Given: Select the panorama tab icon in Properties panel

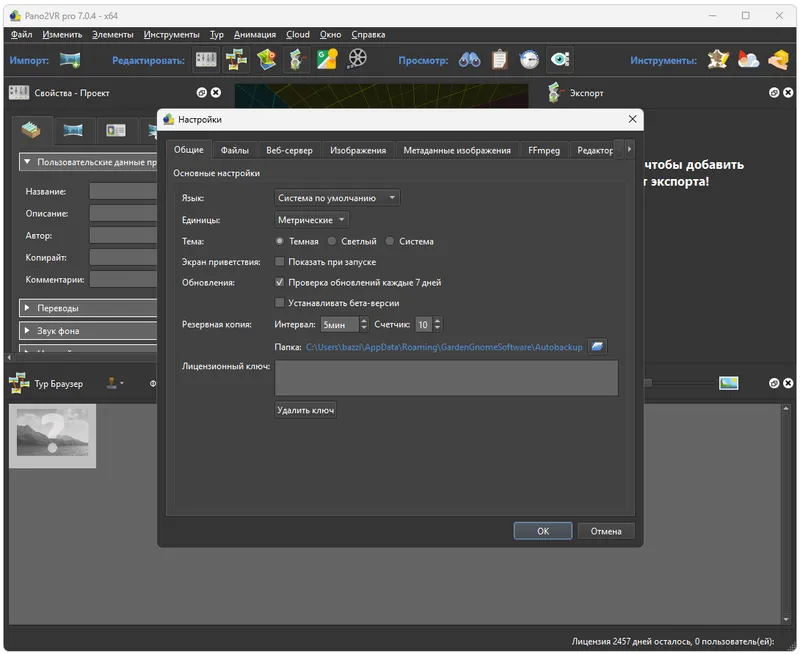Looking at the screenshot, I should tap(73, 131).
